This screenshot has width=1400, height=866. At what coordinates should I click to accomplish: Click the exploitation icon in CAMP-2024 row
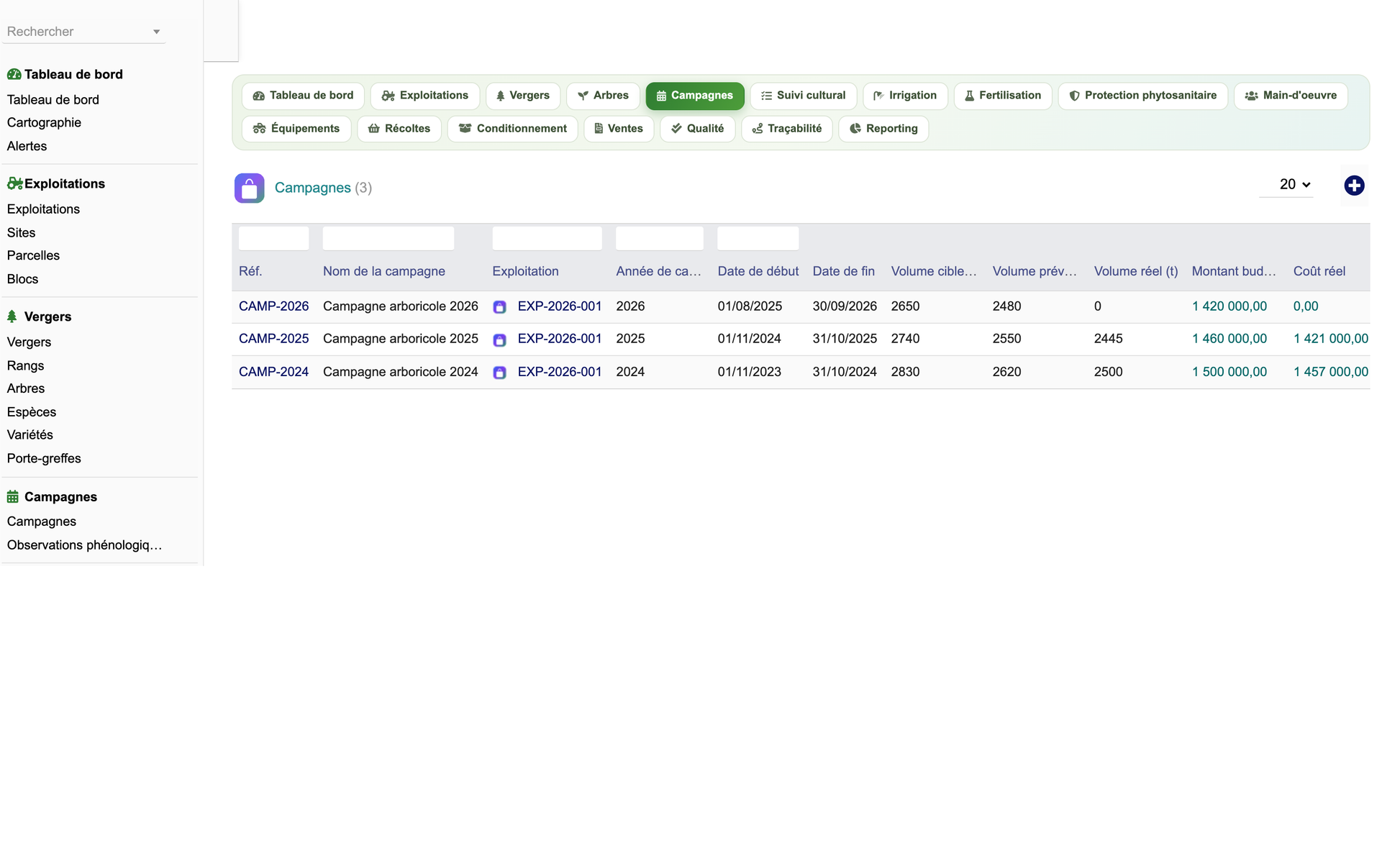pyautogui.click(x=499, y=373)
